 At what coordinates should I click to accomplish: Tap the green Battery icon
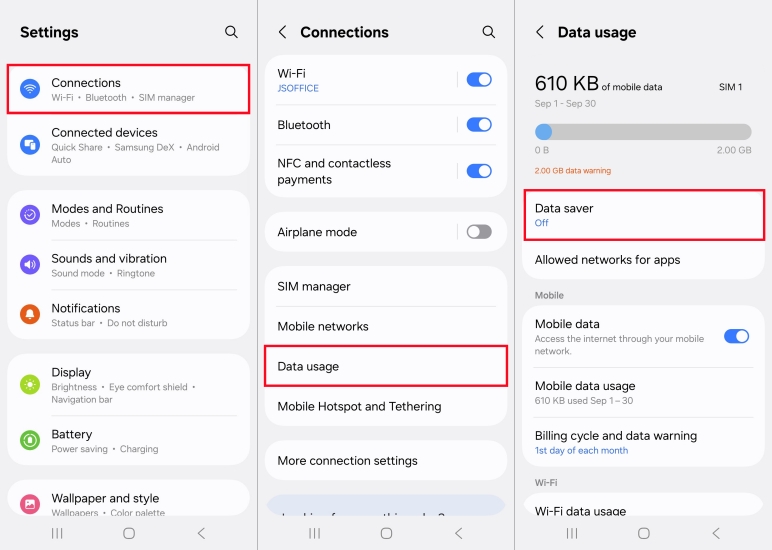[30, 440]
